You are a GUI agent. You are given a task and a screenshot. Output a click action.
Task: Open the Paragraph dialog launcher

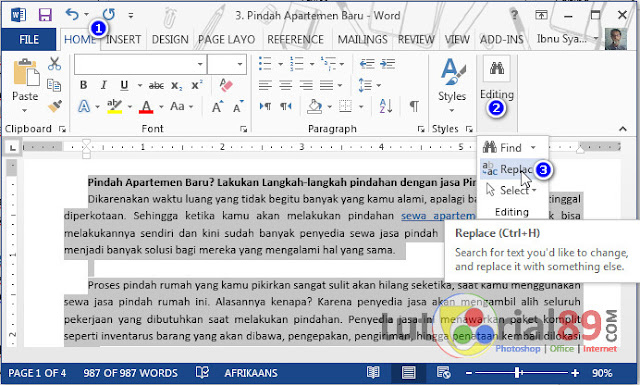421,129
